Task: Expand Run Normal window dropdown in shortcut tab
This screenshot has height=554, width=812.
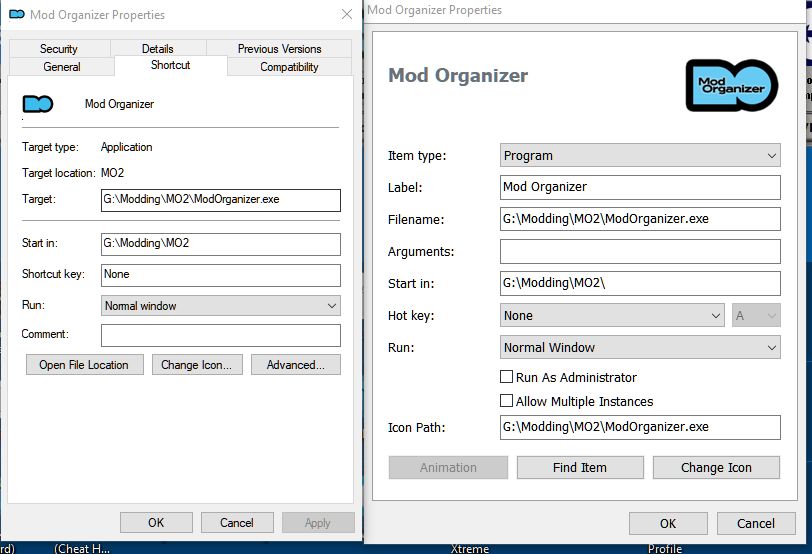Action: [220, 306]
